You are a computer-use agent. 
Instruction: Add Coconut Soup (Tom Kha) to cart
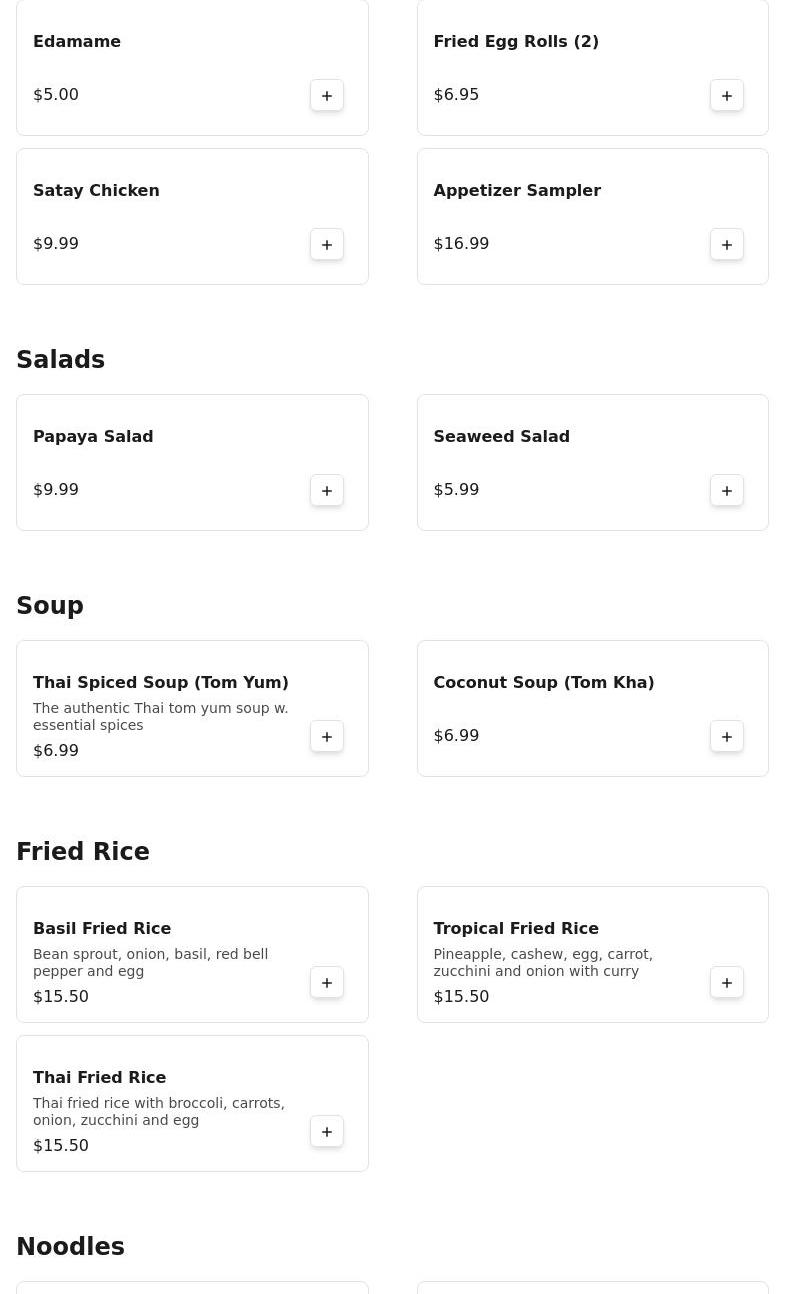(x=727, y=736)
